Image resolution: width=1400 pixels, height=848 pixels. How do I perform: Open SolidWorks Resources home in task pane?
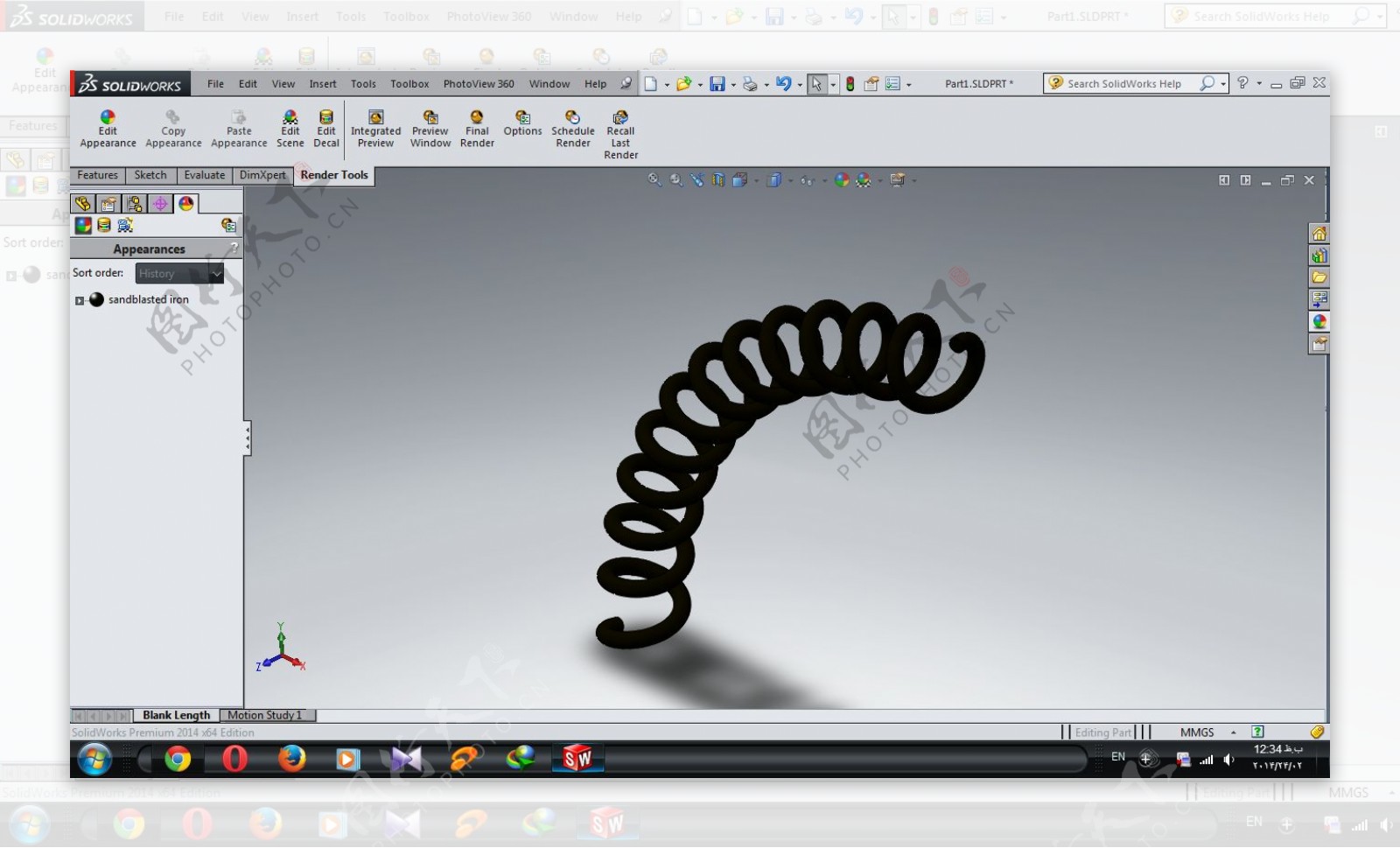coord(1319,234)
